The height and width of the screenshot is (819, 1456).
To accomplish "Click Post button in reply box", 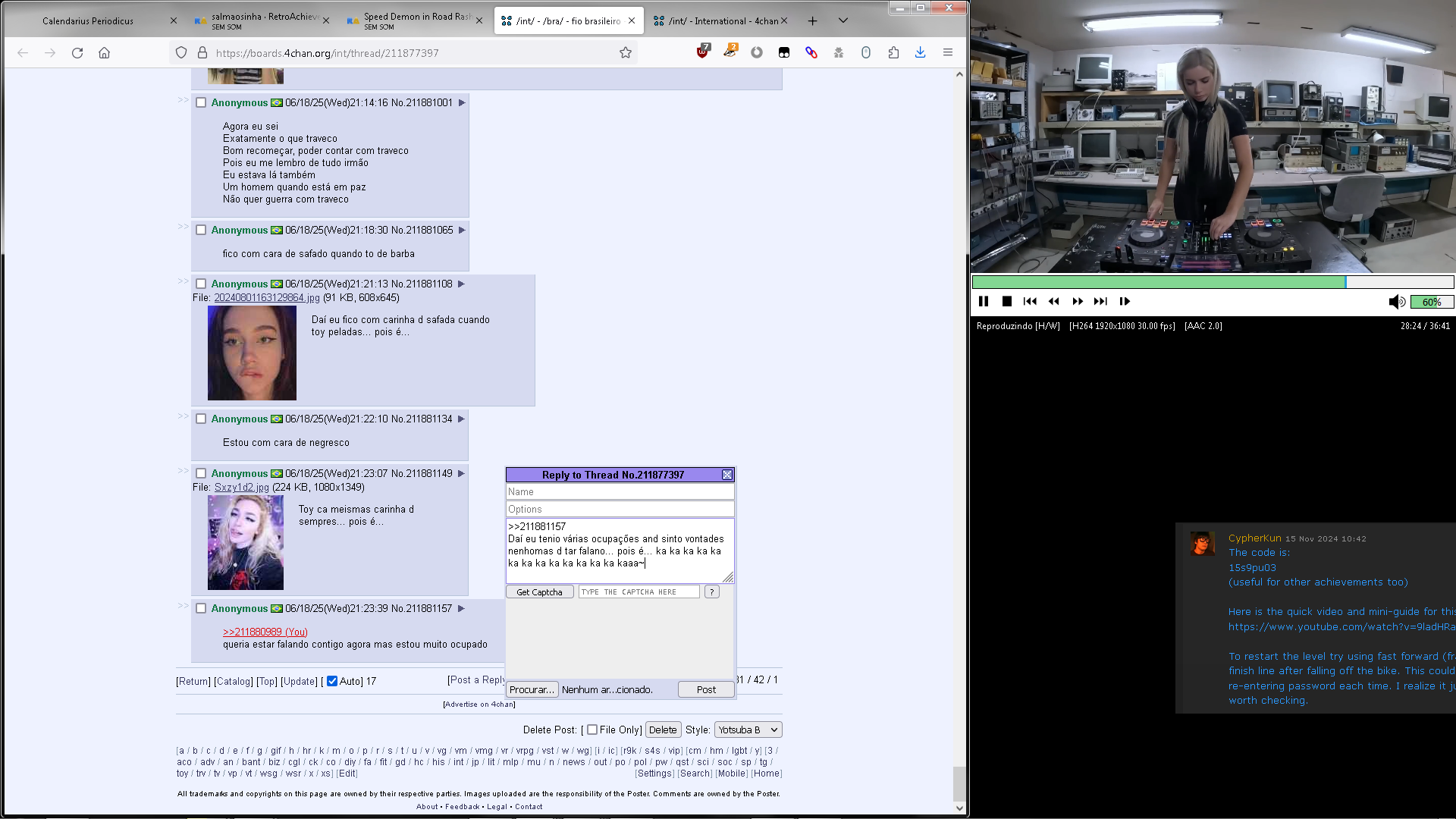I will click(706, 689).
